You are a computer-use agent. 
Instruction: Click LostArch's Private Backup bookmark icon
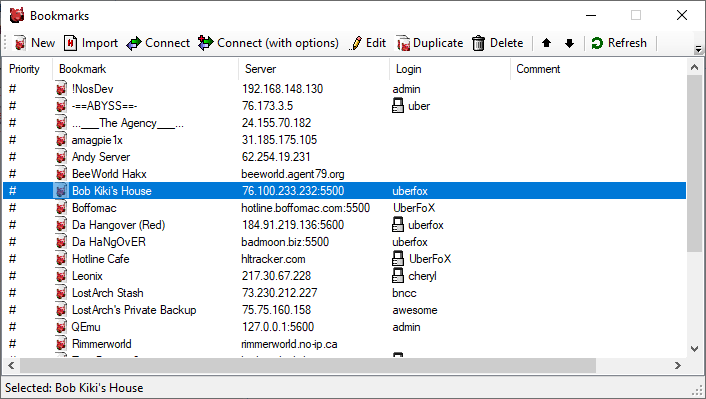tap(61, 310)
